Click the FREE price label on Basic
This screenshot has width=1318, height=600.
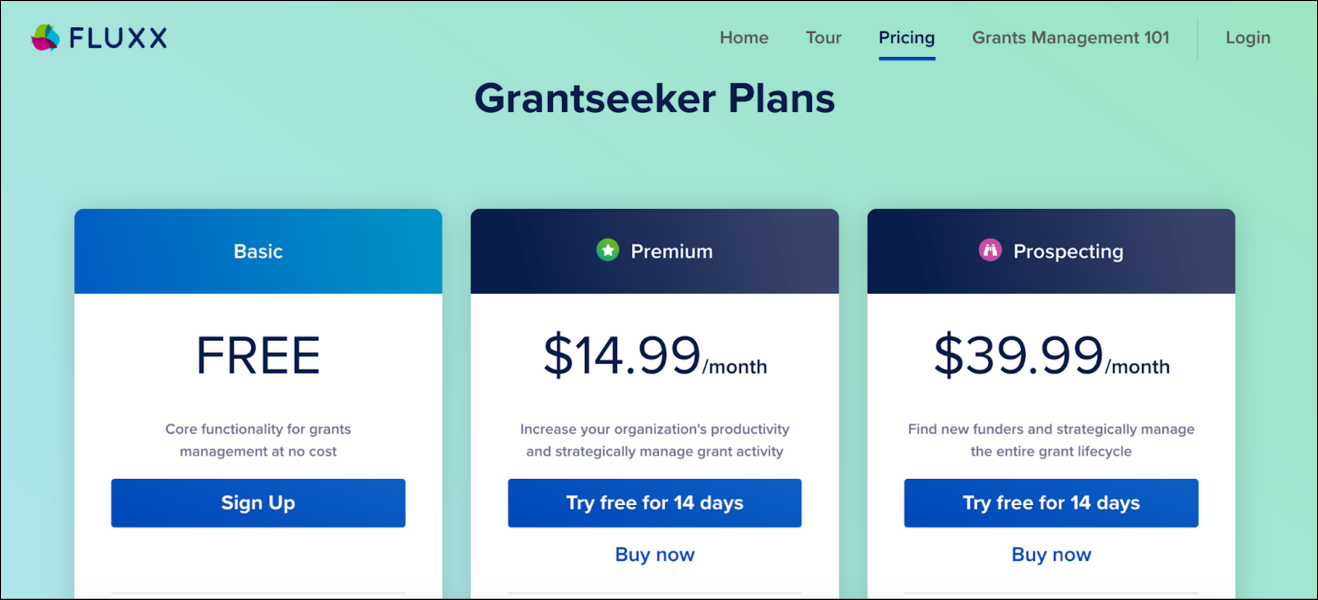[x=258, y=356]
